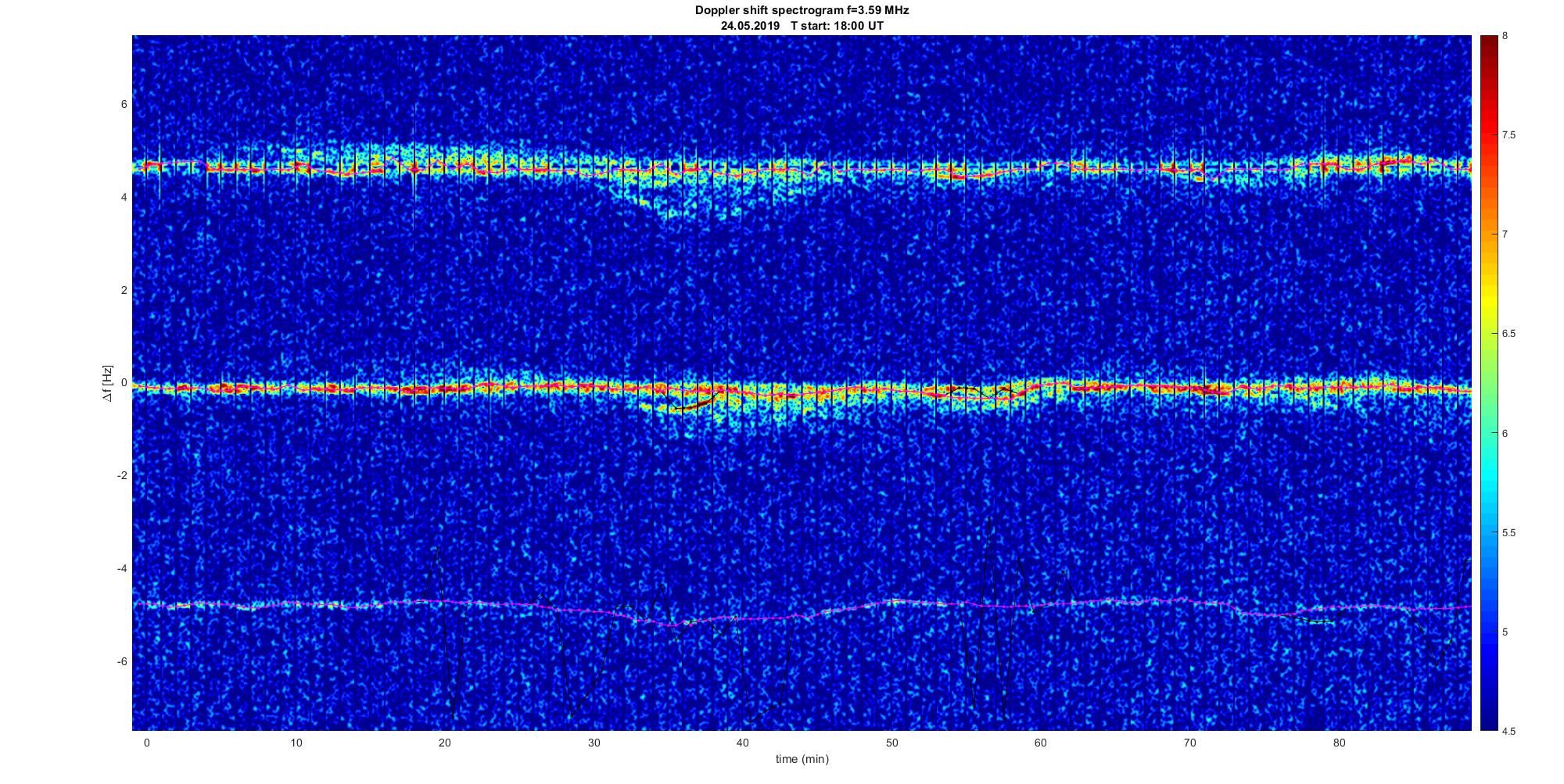
Task: Click y-axis tick label '-6'
Action: coord(122,662)
